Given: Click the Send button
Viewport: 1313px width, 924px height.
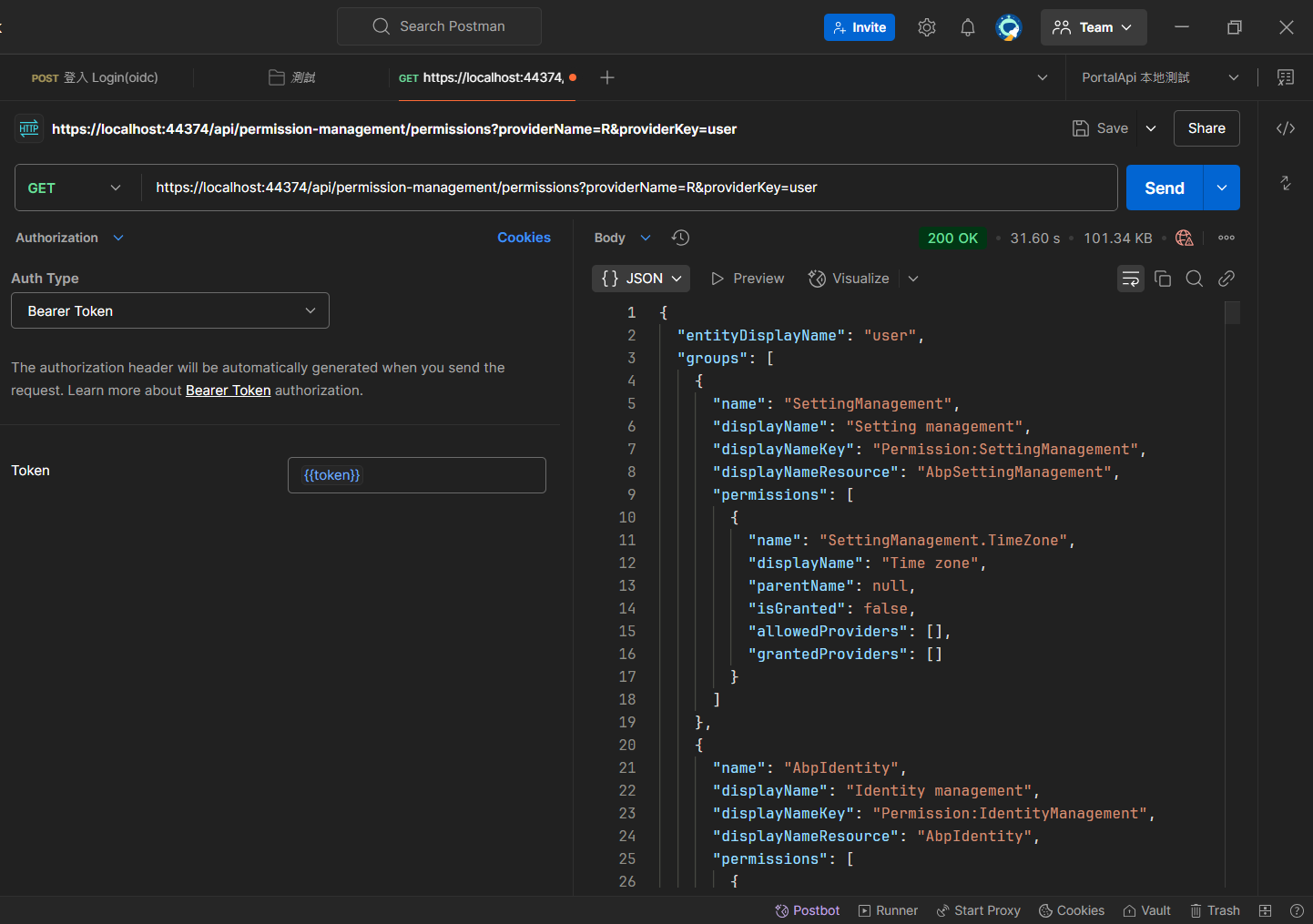Looking at the screenshot, I should [x=1164, y=188].
